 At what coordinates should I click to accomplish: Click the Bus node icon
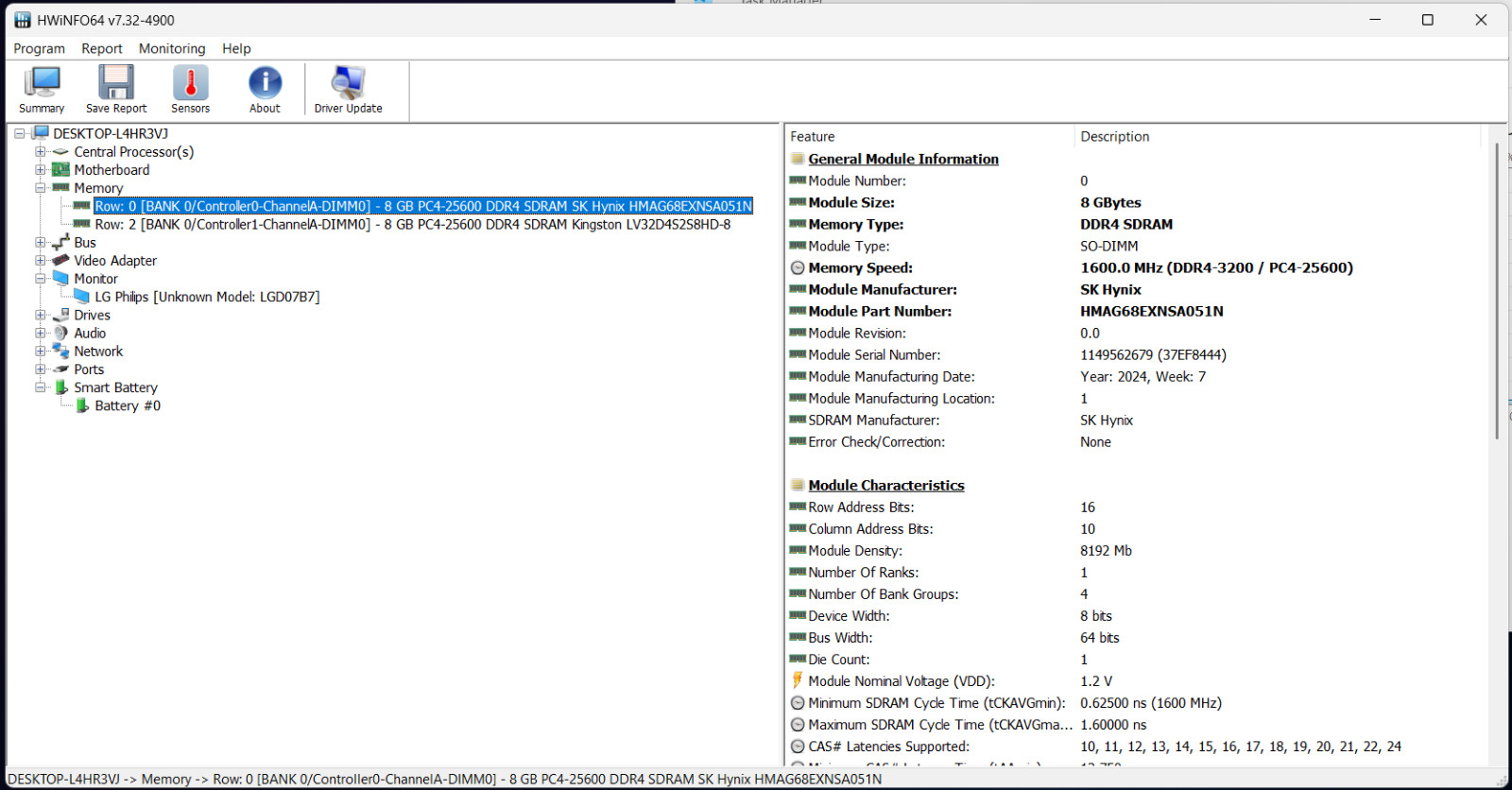[60, 242]
